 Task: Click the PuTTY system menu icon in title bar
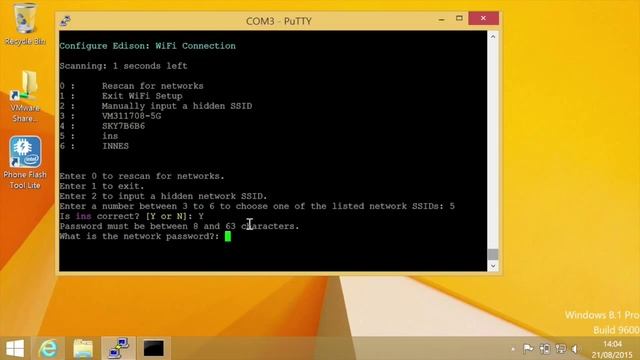click(x=65, y=21)
